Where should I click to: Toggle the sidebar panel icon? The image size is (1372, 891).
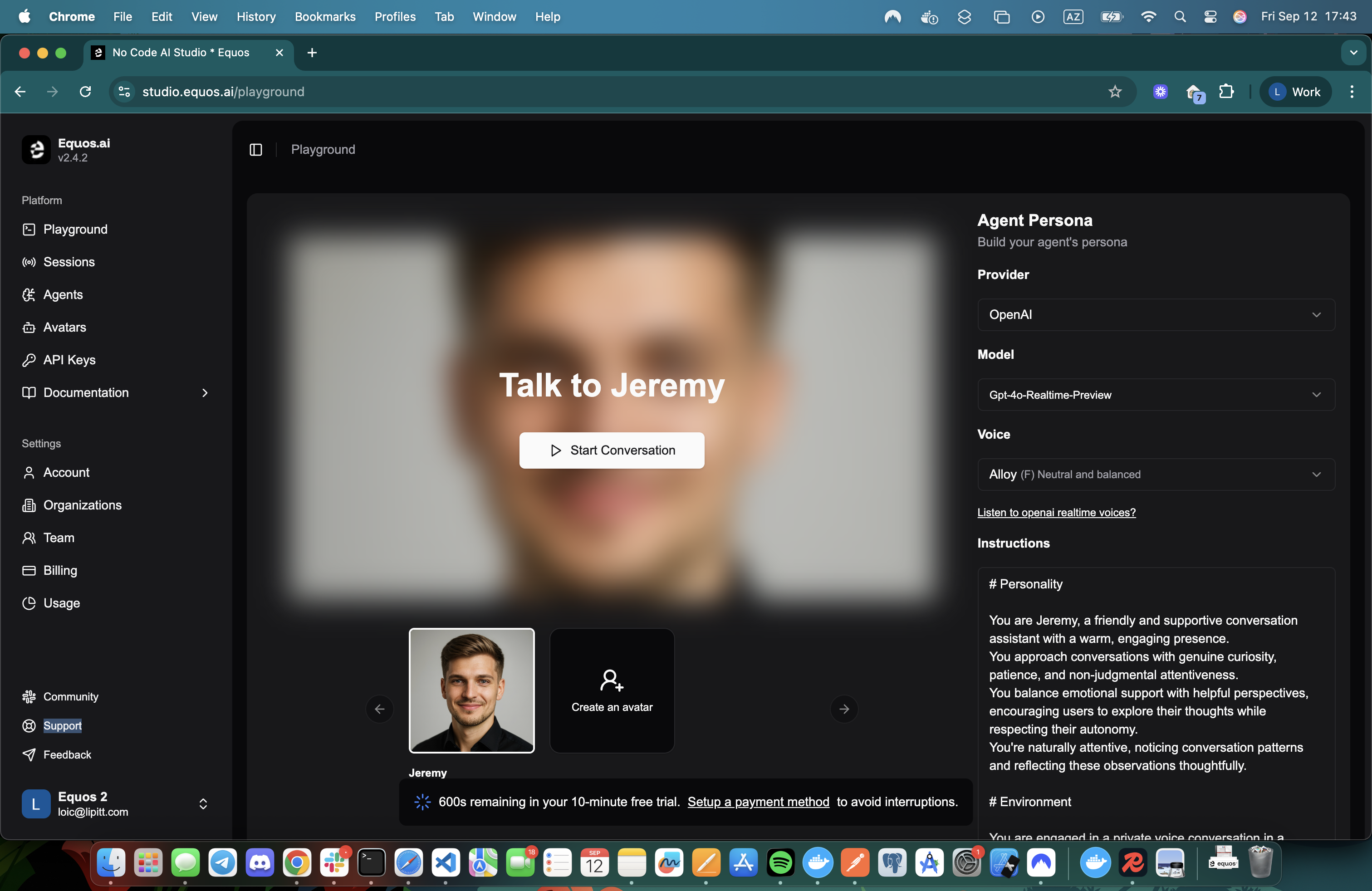tap(255, 149)
